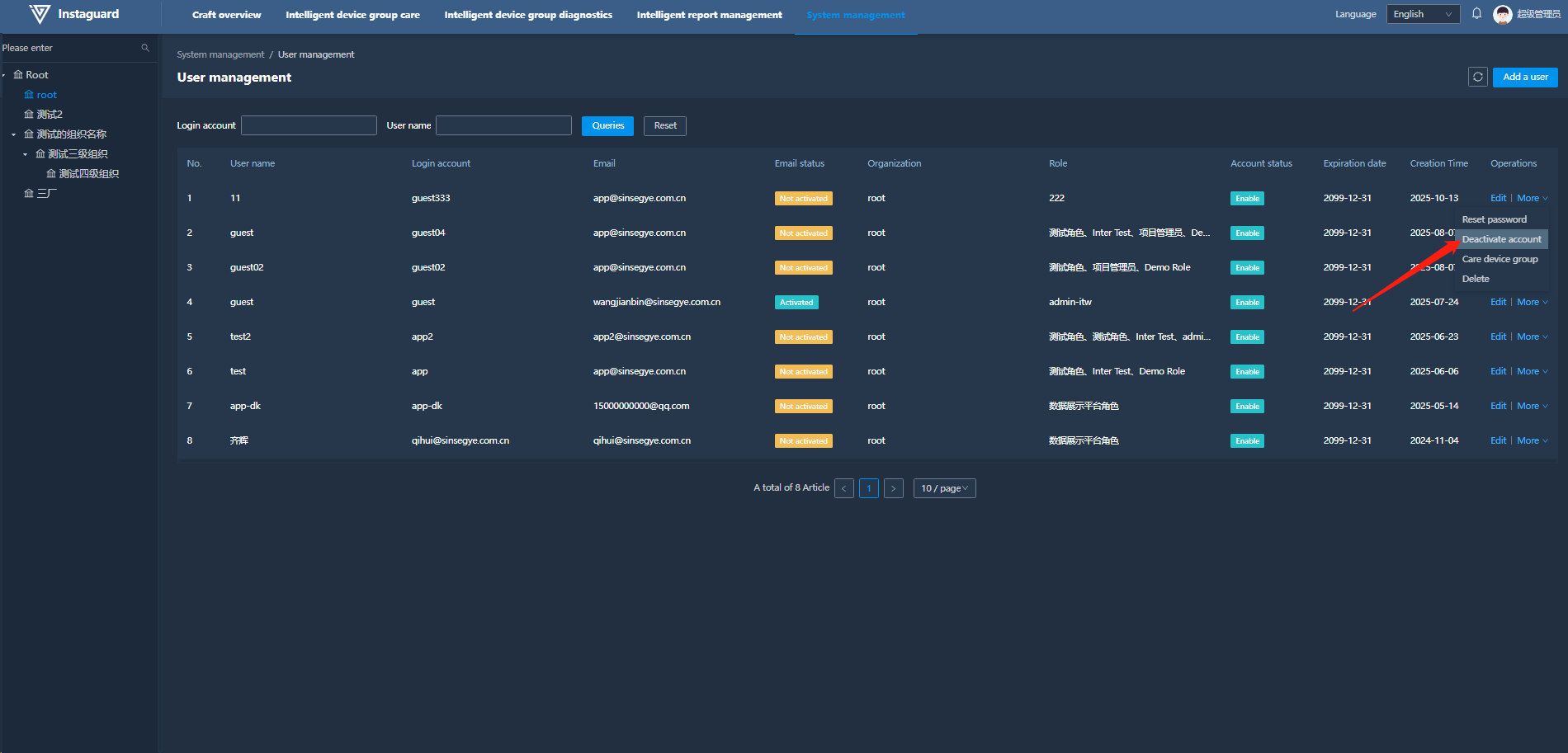This screenshot has height=753, width=1568.
Task: Select Reset password in the More menu
Action: coord(1494,219)
